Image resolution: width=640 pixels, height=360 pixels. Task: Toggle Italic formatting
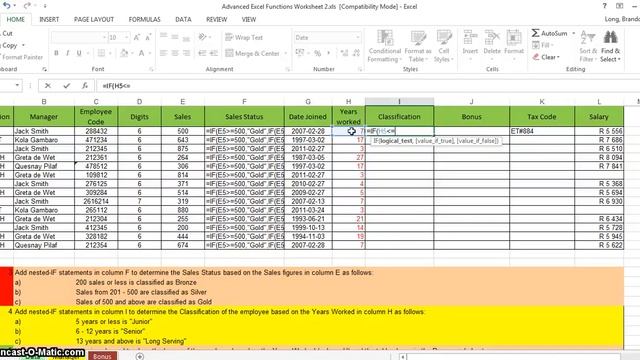coord(67,53)
